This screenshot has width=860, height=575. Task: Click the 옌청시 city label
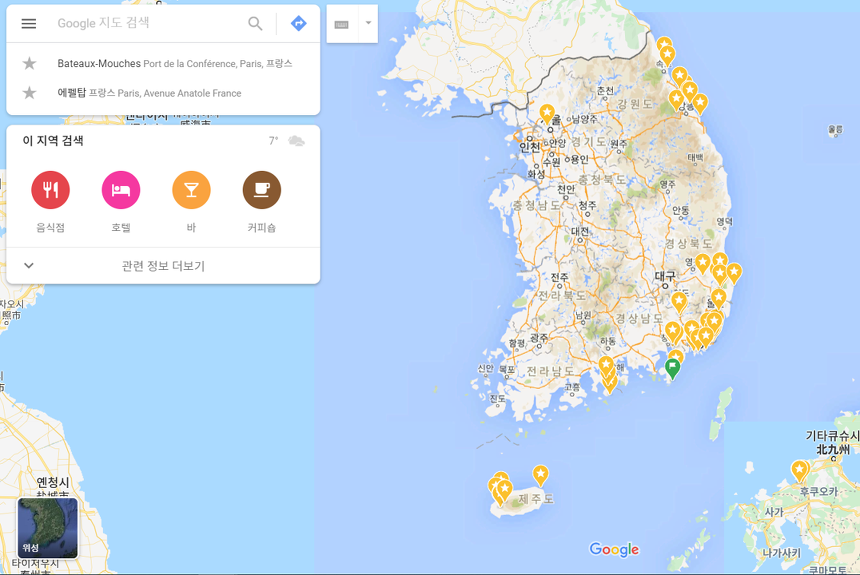(x=53, y=482)
